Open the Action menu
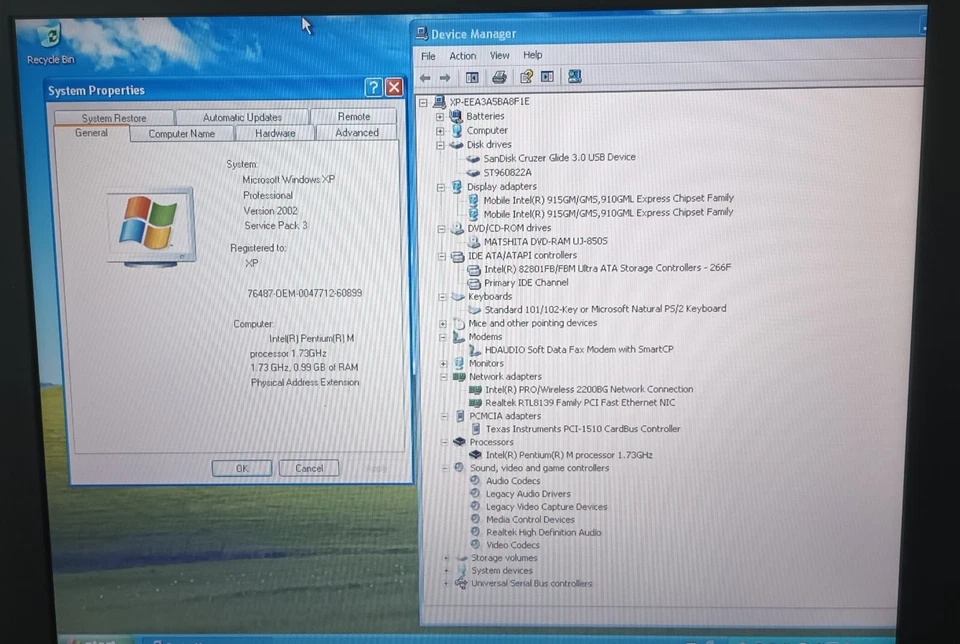This screenshot has height=644, width=960. click(x=462, y=55)
